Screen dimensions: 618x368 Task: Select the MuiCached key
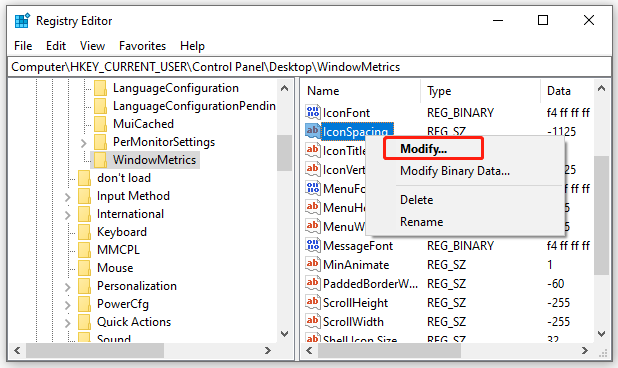(x=143, y=124)
